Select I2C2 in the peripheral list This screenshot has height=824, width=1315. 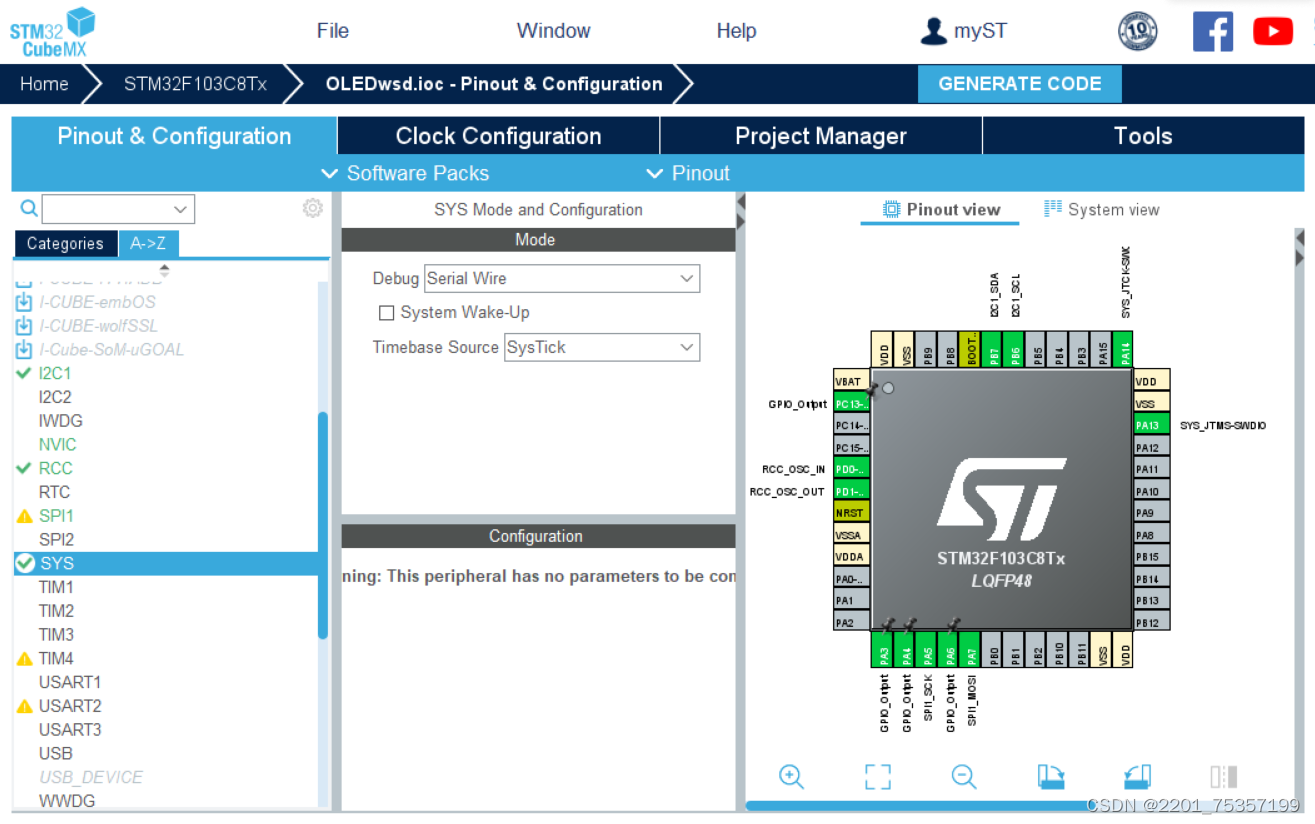(x=55, y=397)
